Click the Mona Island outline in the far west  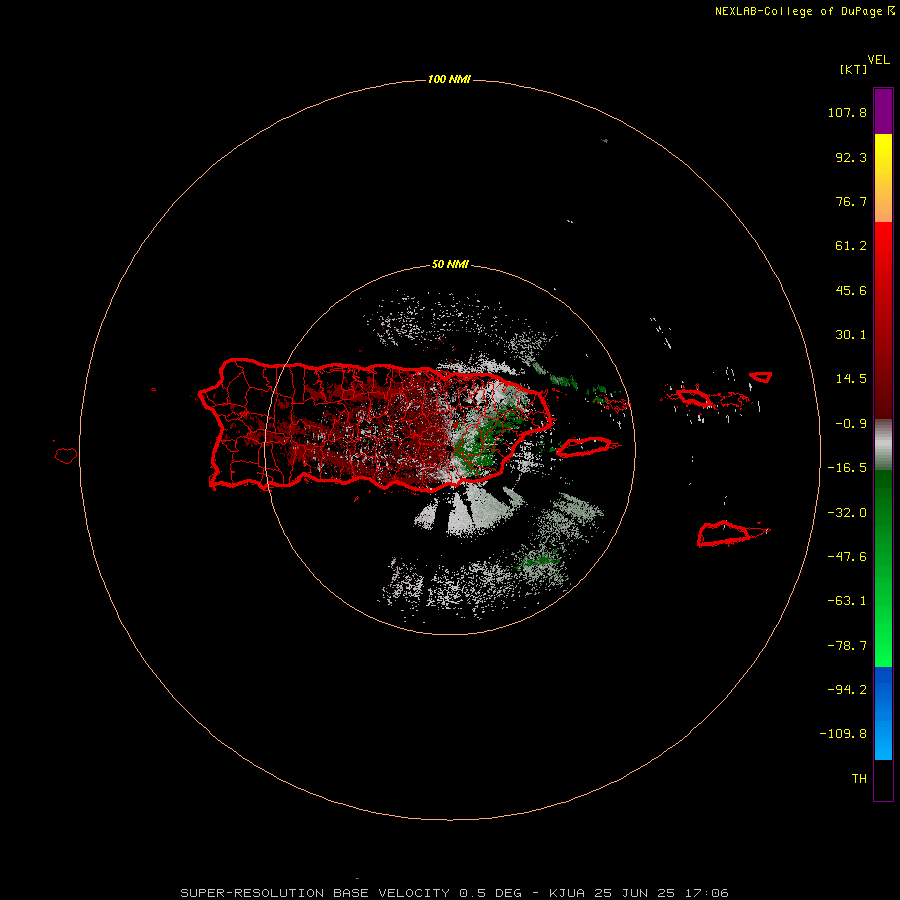(66, 456)
